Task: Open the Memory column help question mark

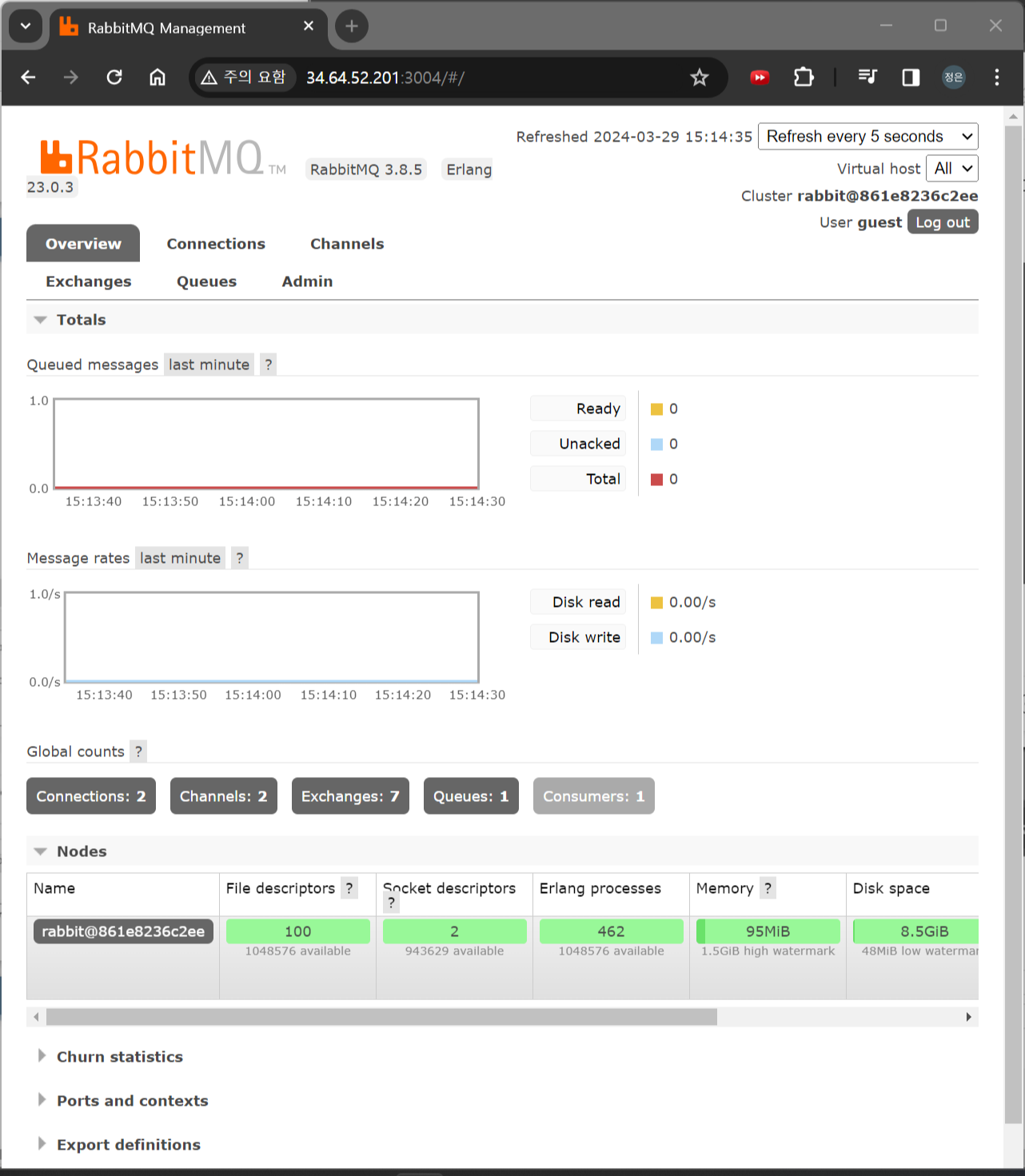Action: coord(768,888)
